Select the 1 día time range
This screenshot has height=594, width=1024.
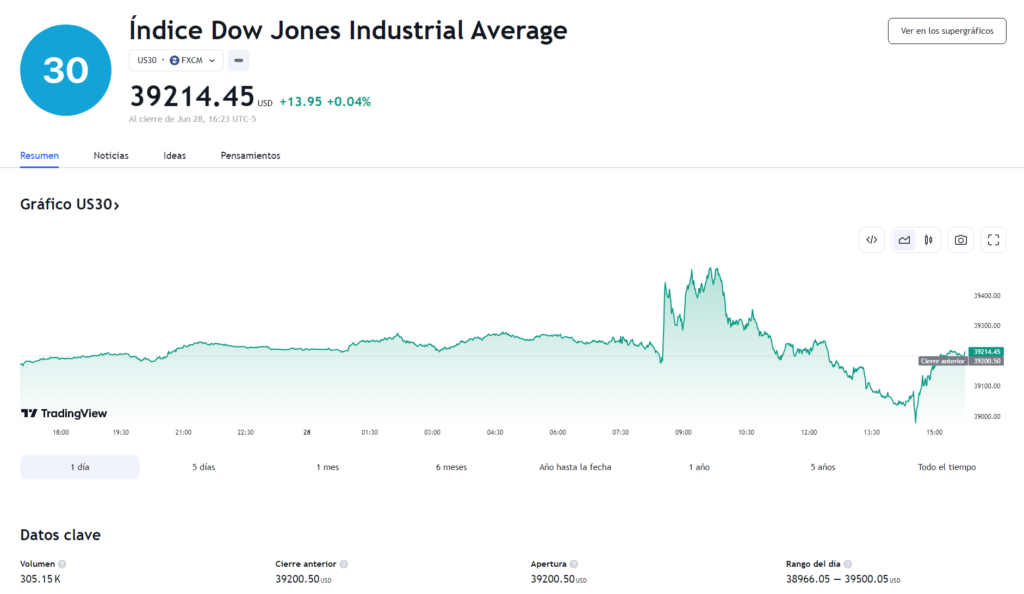[x=80, y=467]
